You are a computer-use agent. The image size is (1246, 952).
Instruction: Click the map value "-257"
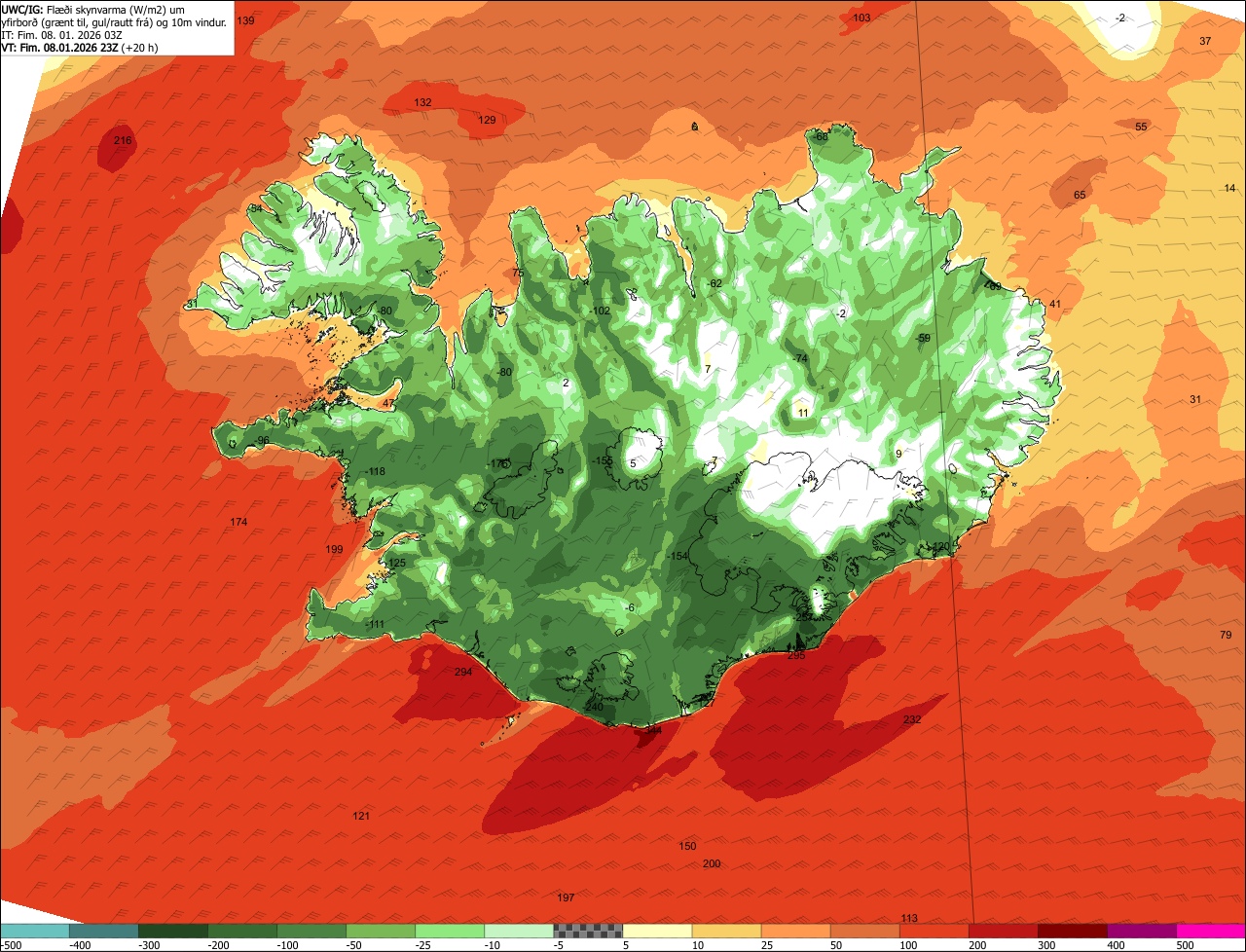pos(803,617)
